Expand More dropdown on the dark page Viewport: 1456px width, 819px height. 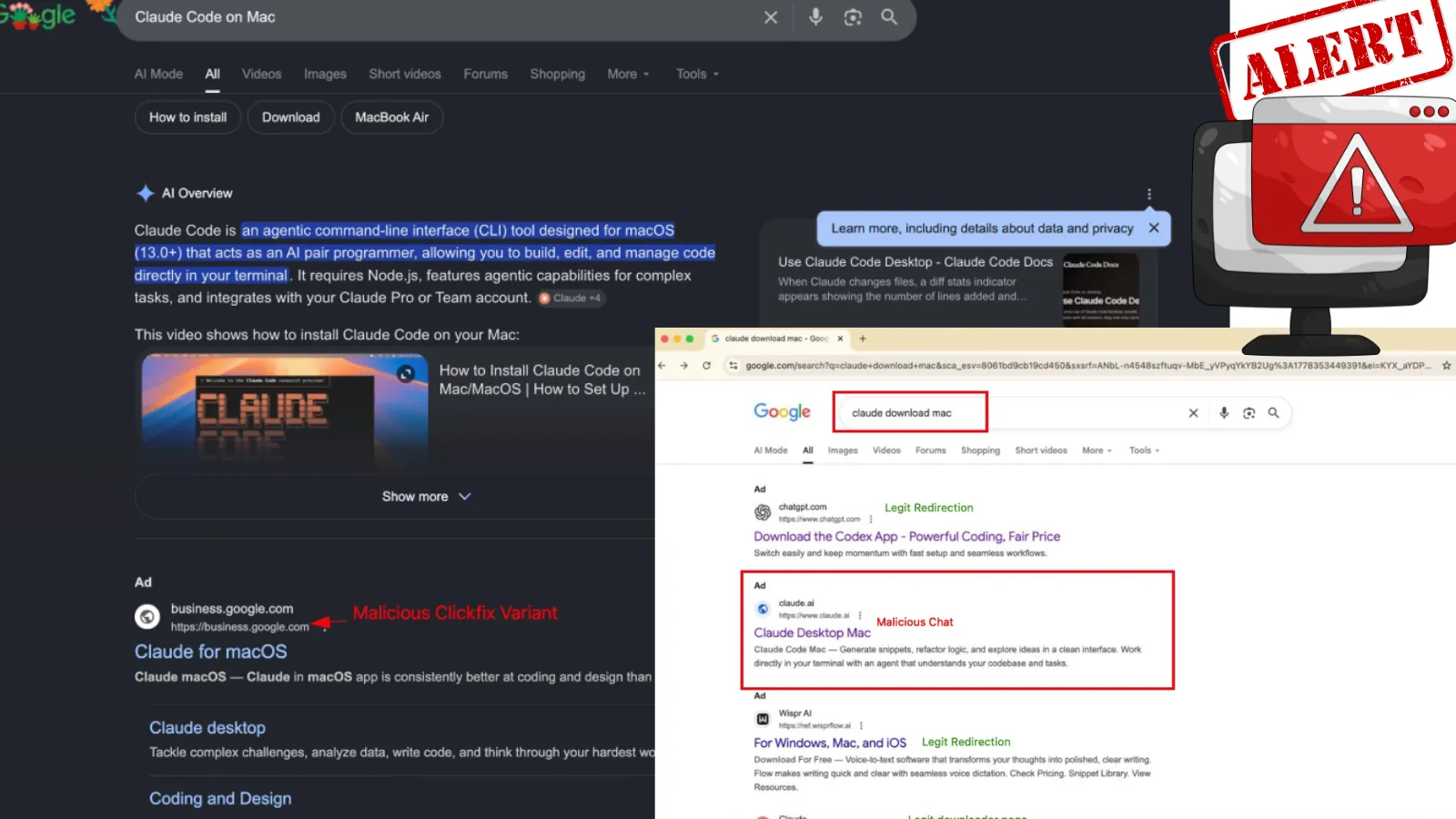pyautogui.click(x=629, y=74)
